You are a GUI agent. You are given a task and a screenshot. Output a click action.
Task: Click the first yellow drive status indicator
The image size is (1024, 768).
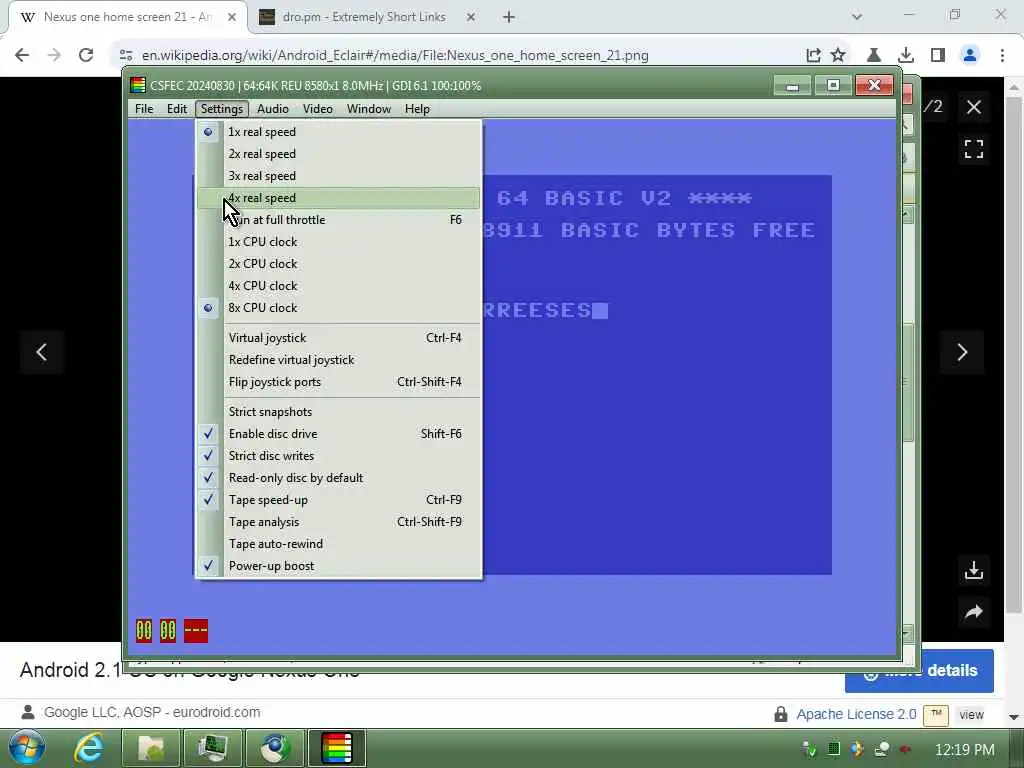pyautogui.click(x=144, y=631)
